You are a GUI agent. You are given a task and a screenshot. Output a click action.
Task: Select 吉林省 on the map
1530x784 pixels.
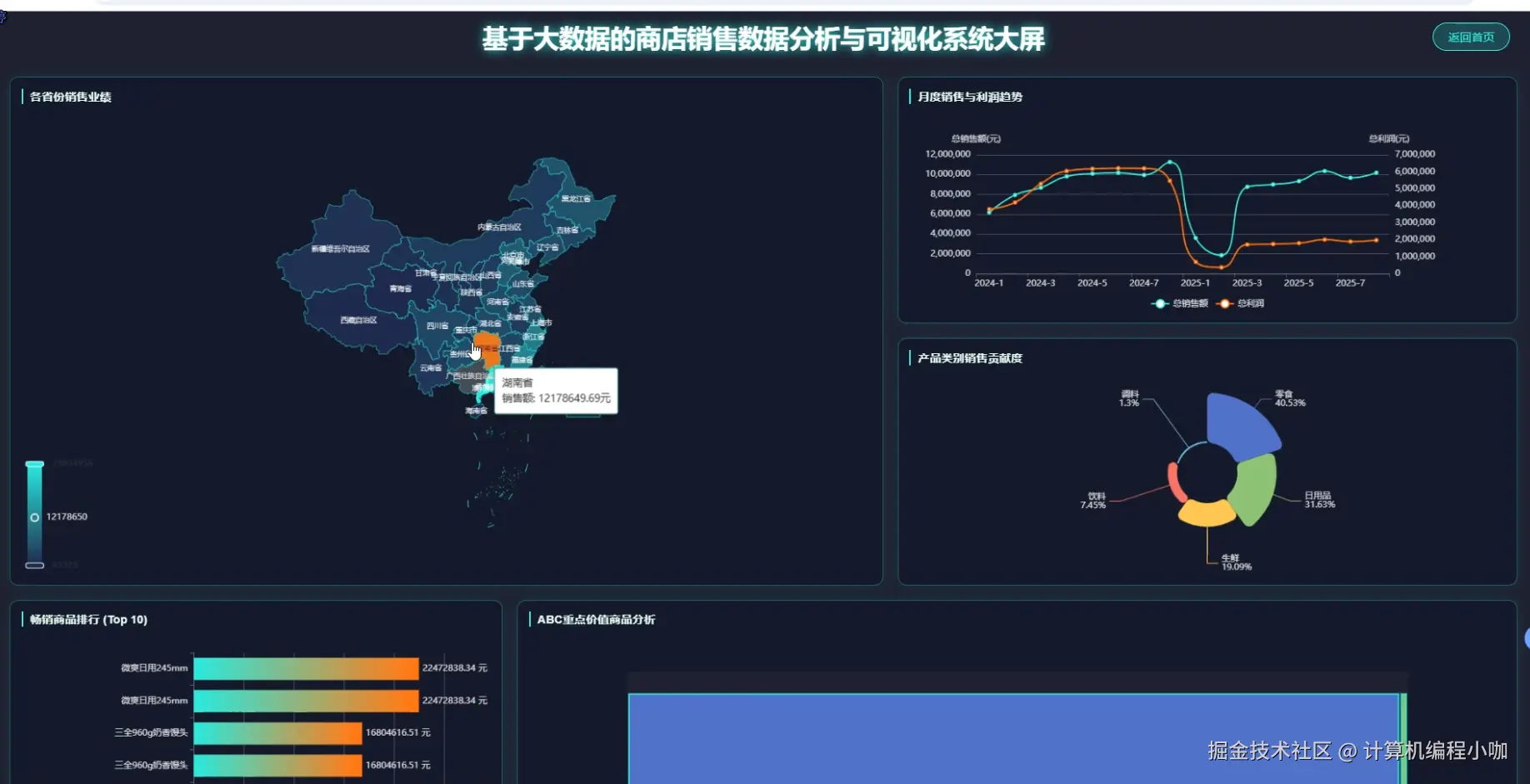pos(567,230)
